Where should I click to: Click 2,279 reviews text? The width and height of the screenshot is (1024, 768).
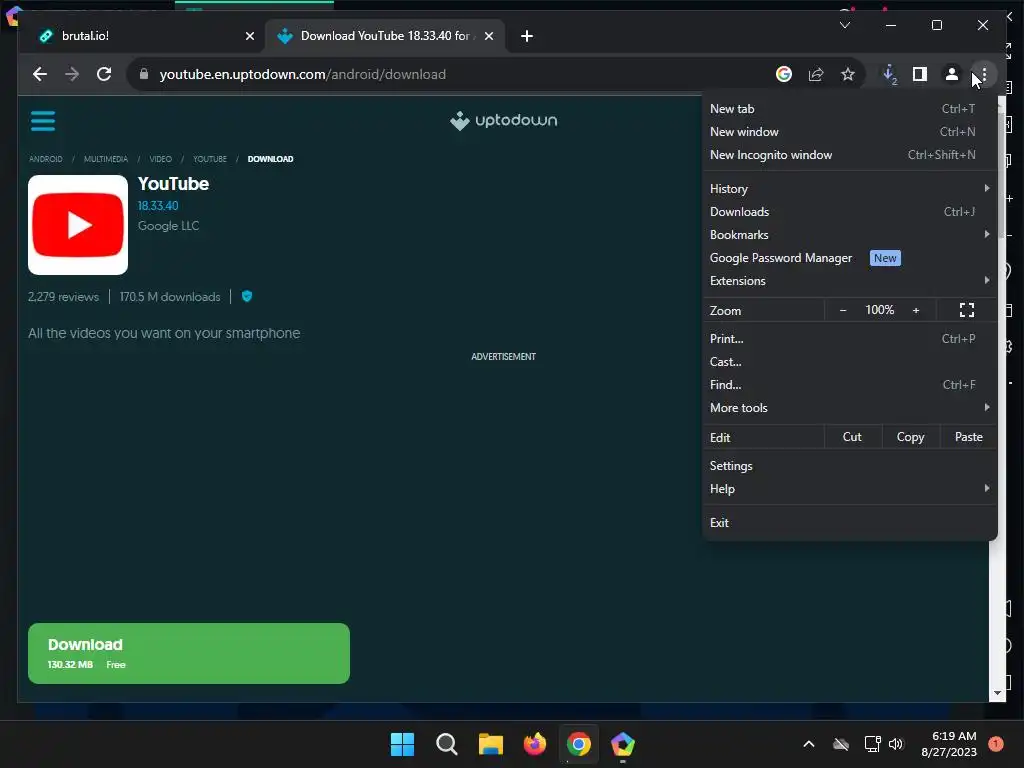click(63, 296)
